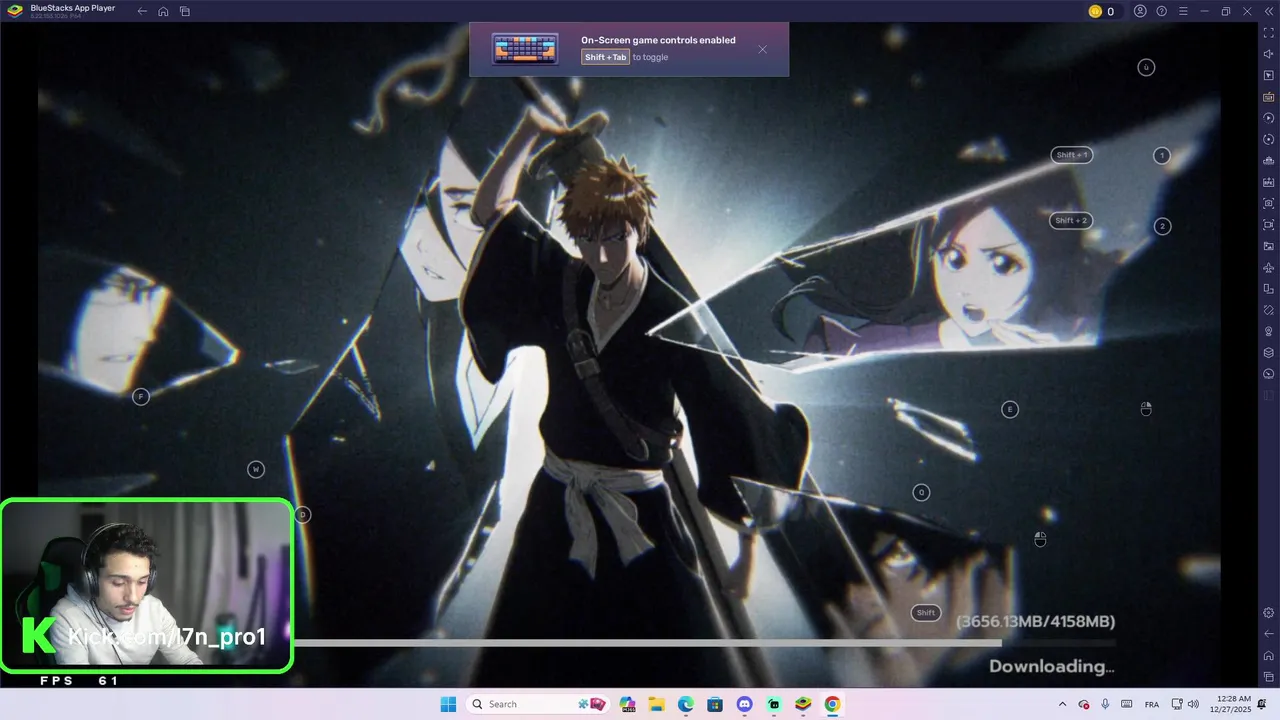Tap the W key control overlay

[x=256, y=469]
